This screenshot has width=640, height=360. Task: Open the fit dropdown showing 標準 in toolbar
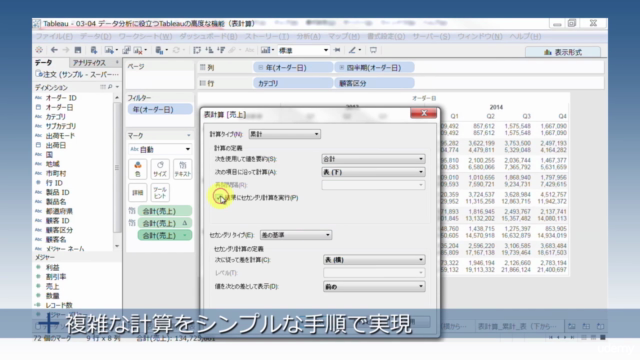click(x=303, y=50)
